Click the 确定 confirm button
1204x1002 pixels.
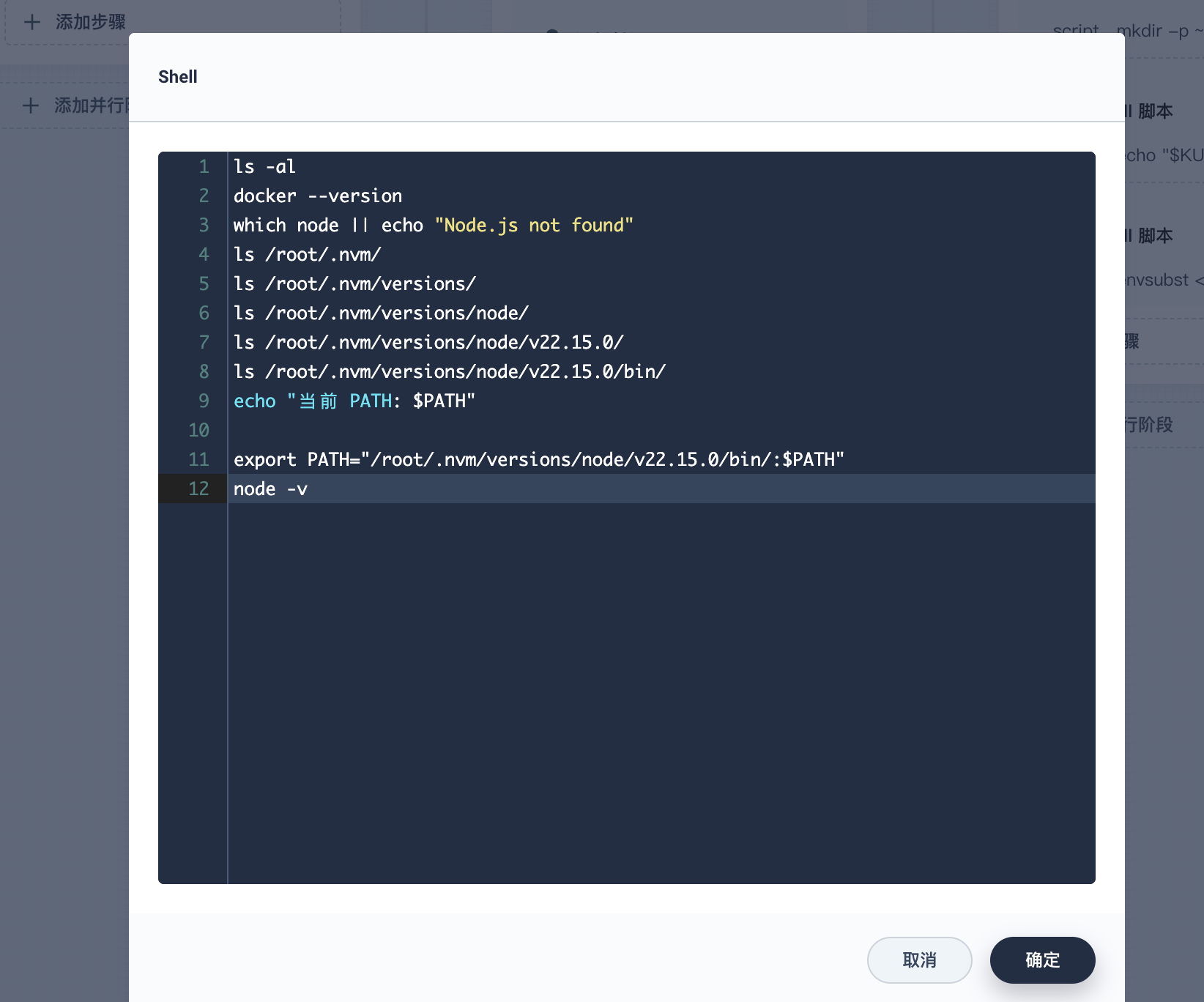1042,960
